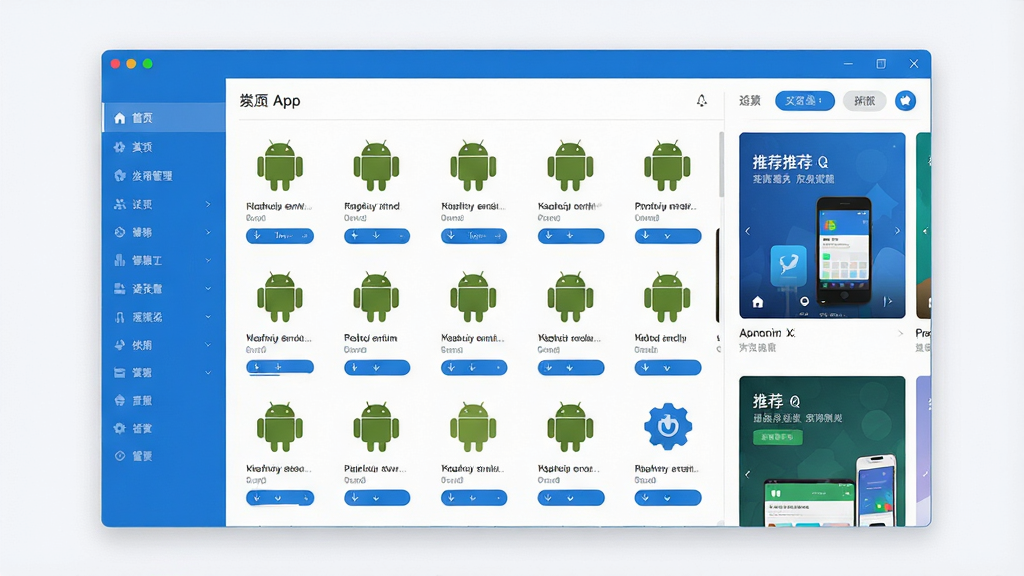Click the blue pill button in header

pyautogui.click(x=805, y=101)
